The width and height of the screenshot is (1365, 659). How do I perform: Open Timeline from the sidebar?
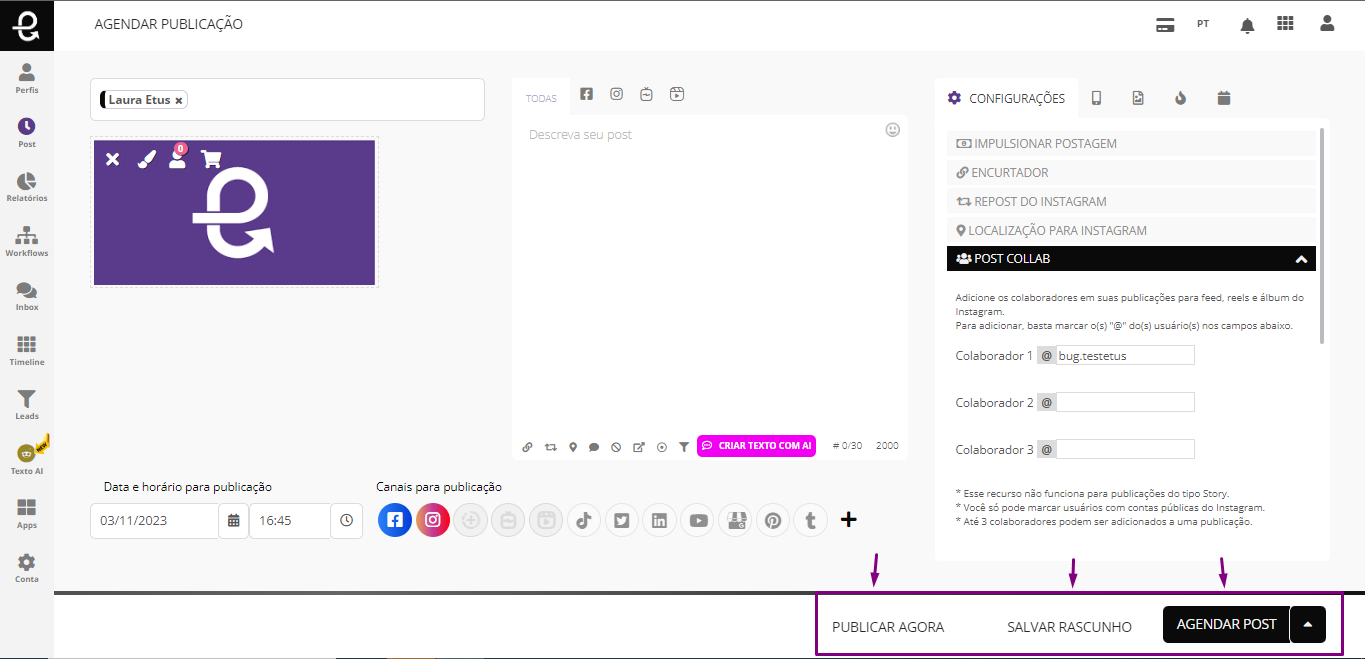coord(27,351)
